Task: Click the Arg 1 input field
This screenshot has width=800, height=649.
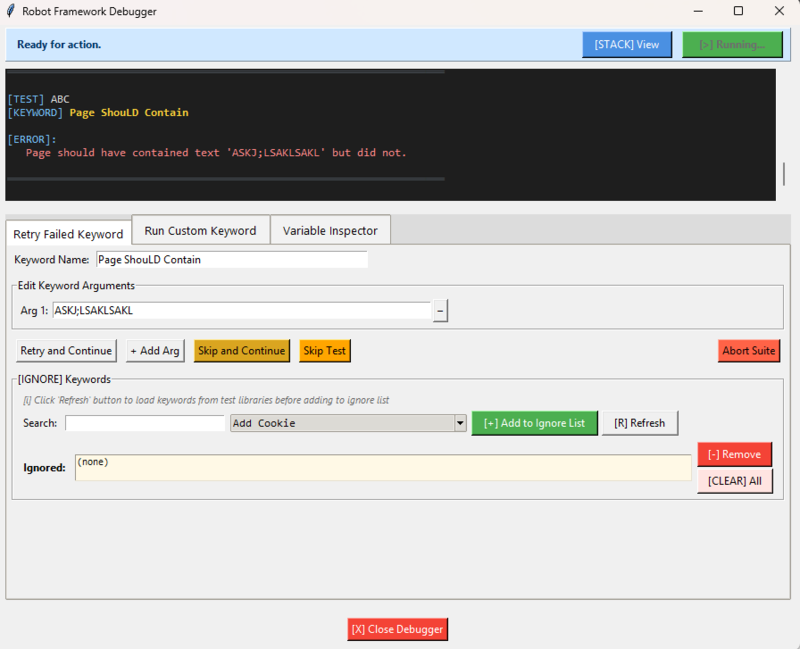Action: tap(242, 310)
